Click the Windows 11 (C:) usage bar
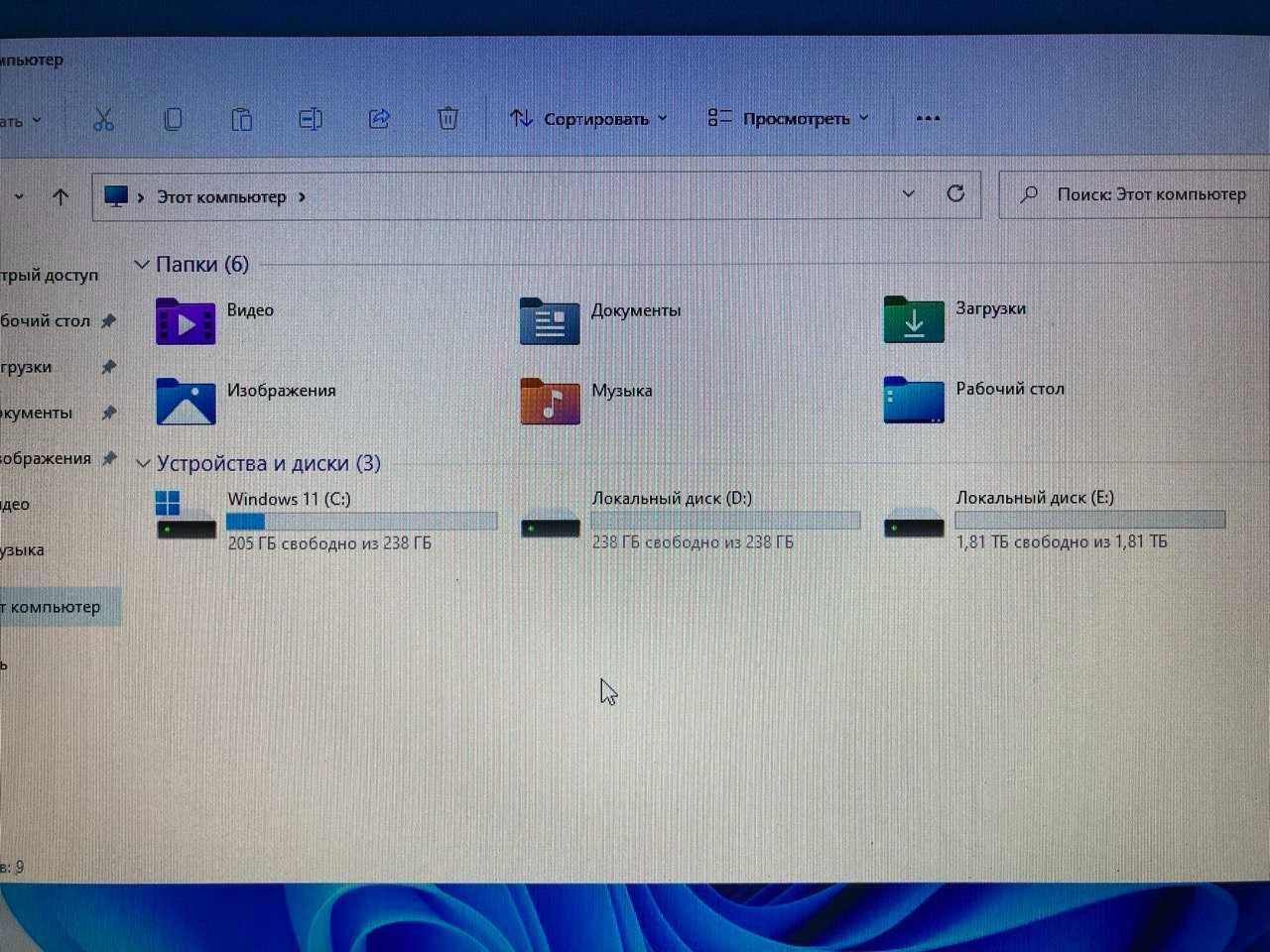 point(361,522)
